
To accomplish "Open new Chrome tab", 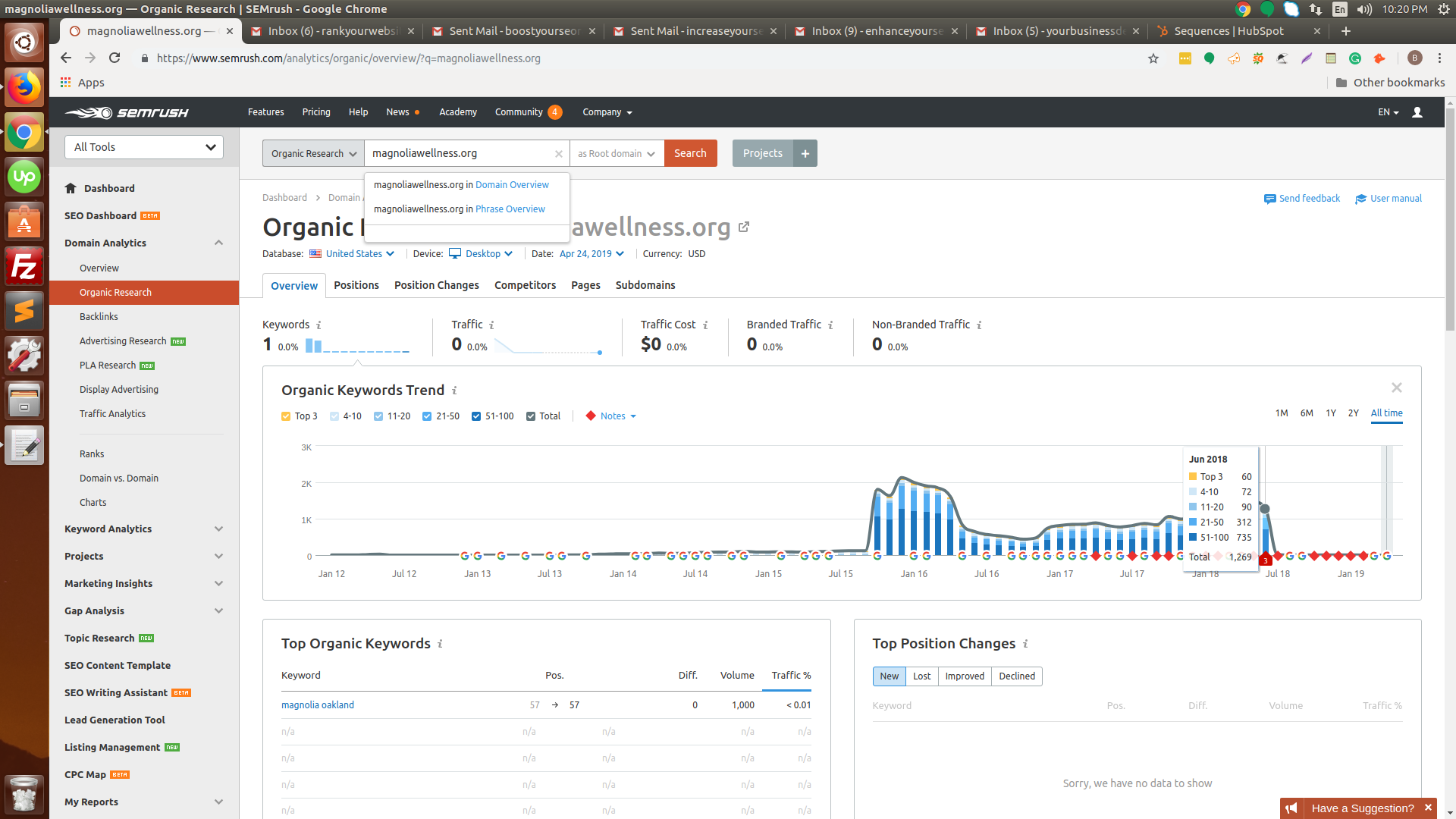I will tap(1346, 31).
